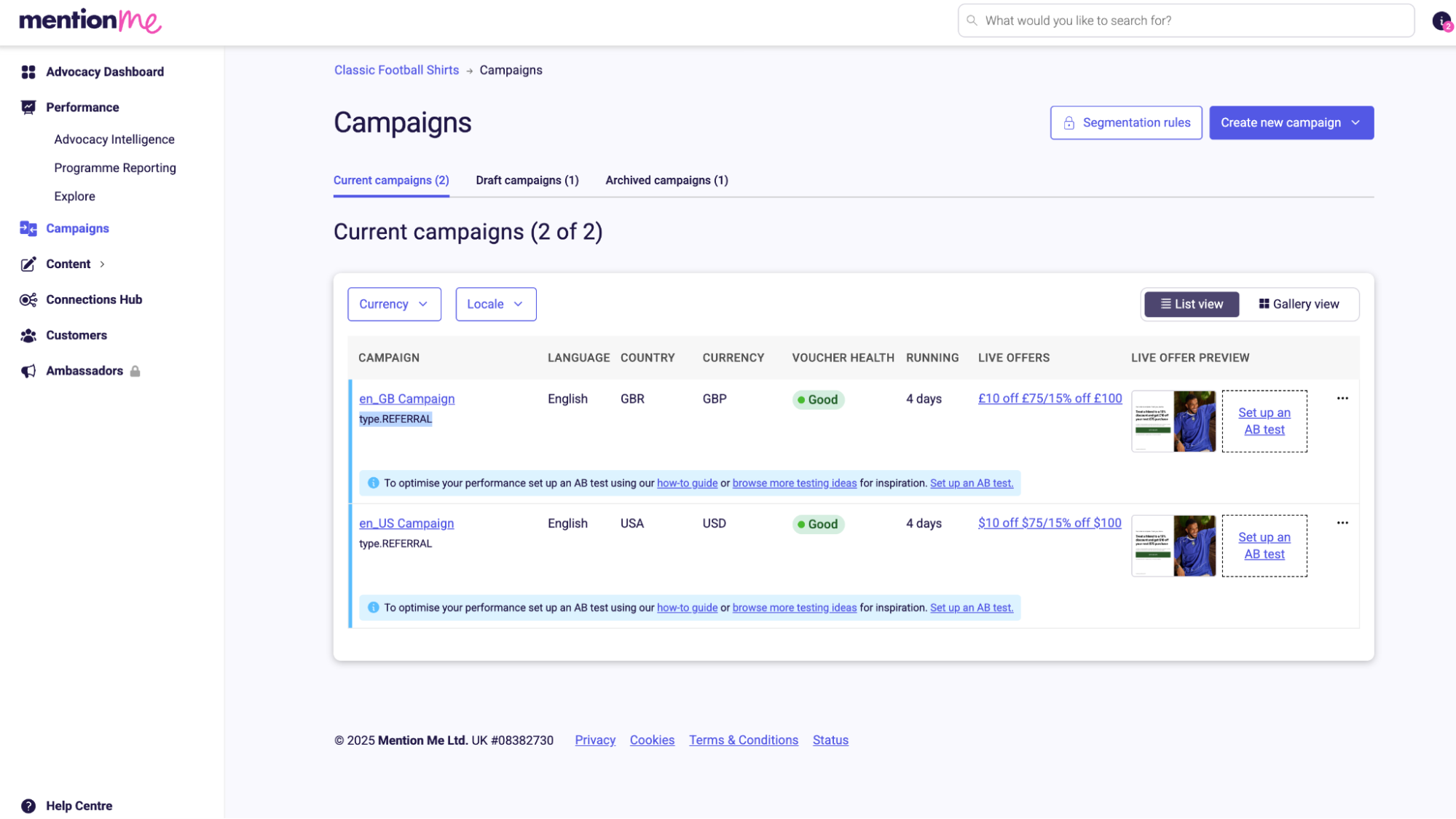Open $10 off $75/15% off $100 offer
The height and width of the screenshot is (819, 1456).
(x=1050, y=522)
